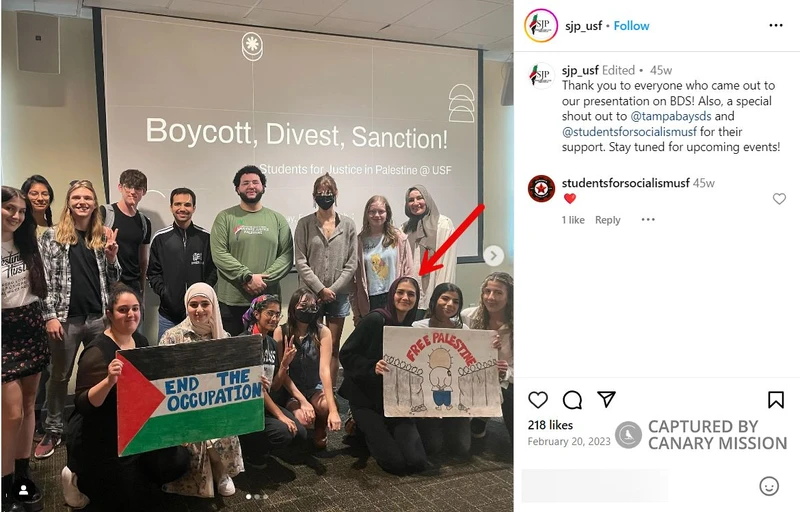Save post with the bookmark icon
The image size is (800, 512).
(776, 400)
